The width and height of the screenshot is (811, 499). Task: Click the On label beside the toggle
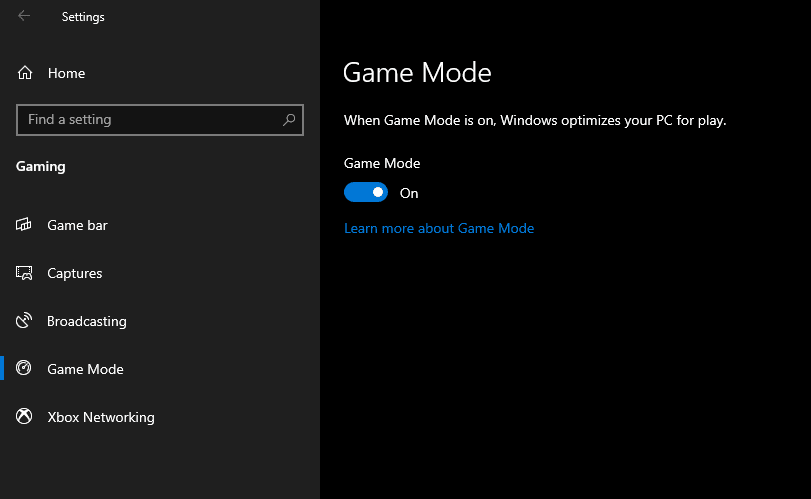409,193
